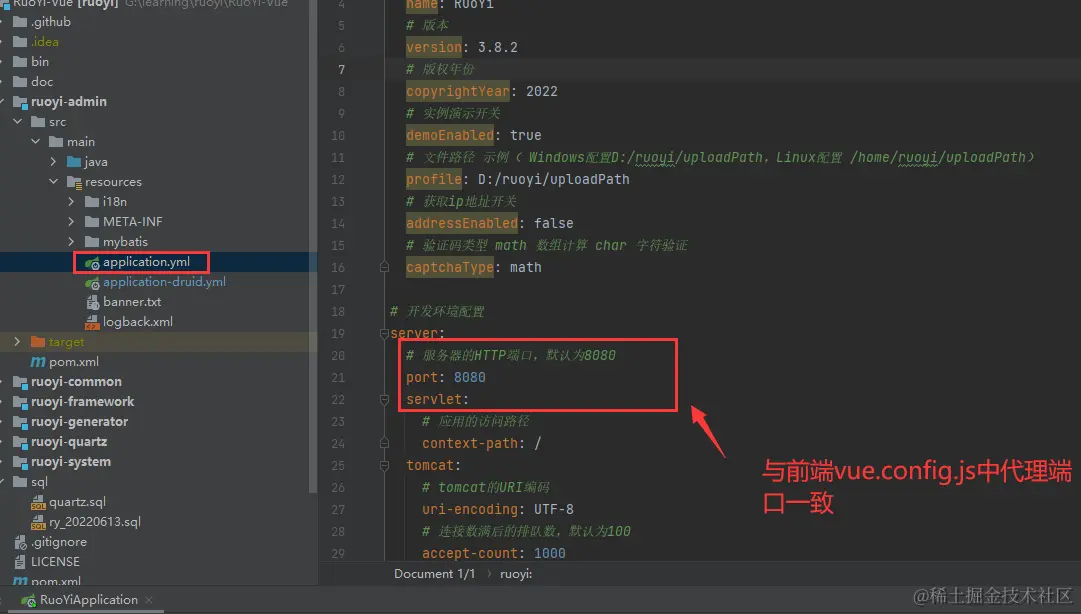This screenshot has height=614, width=1081.
Task: Click the java source folder icon
Action: pyautogui.click(x=74, y=162)
